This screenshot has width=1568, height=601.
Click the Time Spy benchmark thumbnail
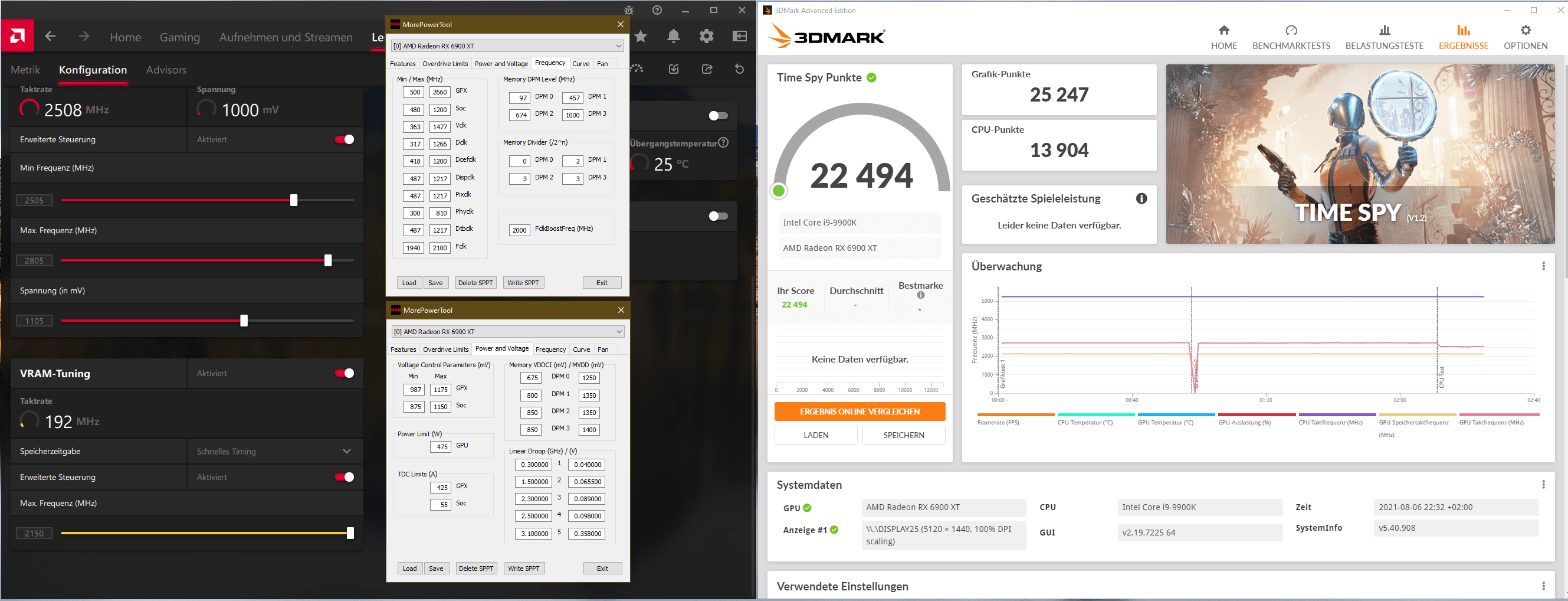click(1360, 154)
